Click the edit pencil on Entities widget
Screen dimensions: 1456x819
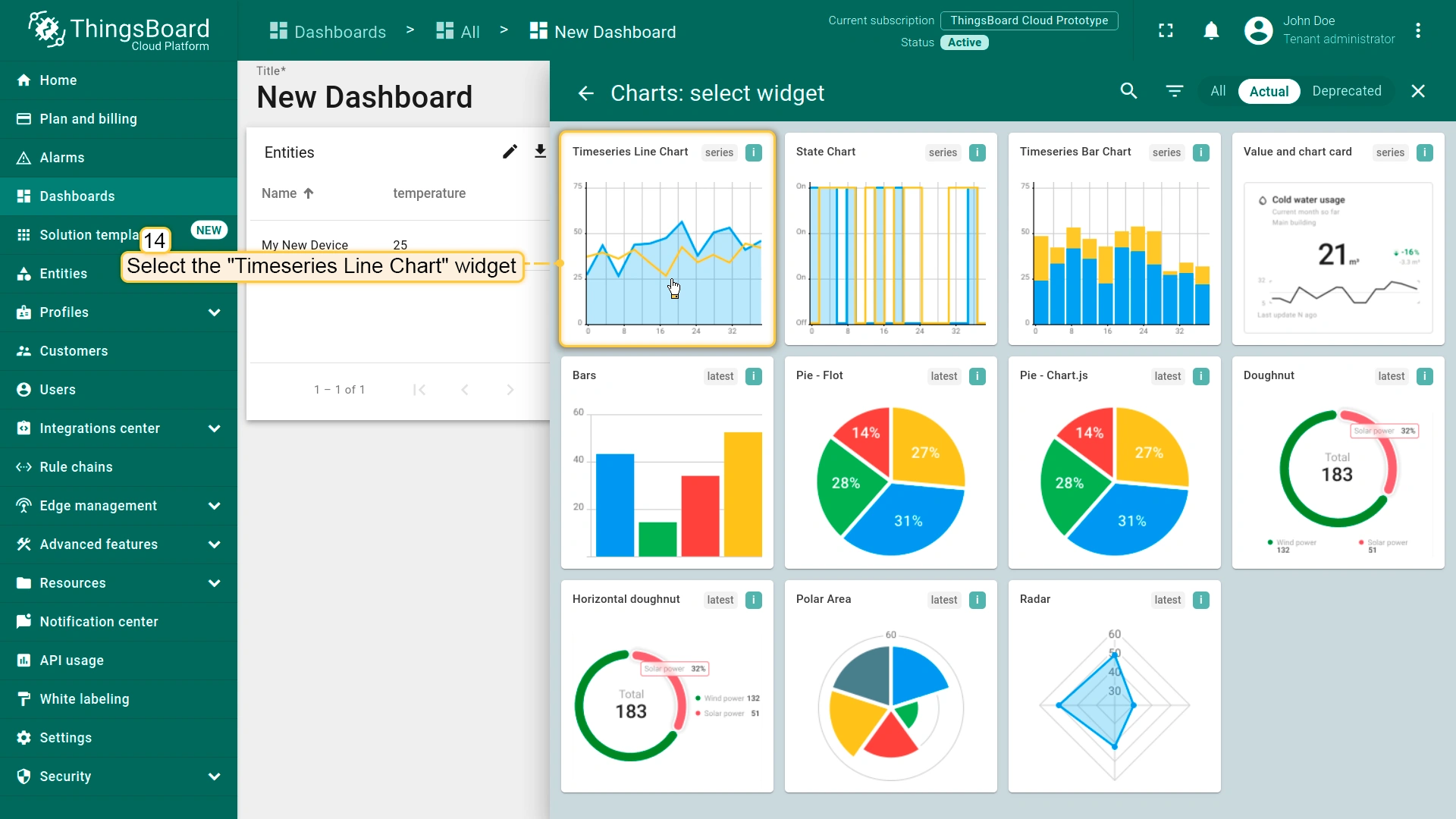coord(510,152)
